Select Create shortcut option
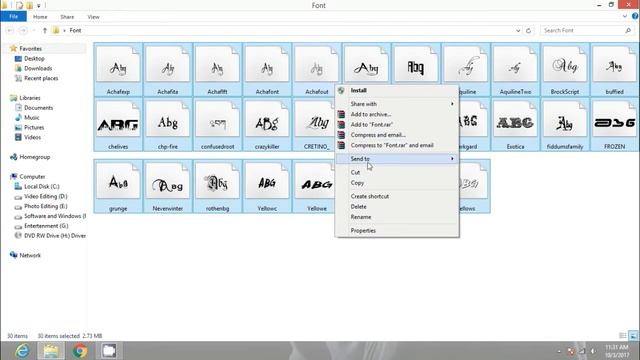The image size is (640, 360). pos(397,196)
